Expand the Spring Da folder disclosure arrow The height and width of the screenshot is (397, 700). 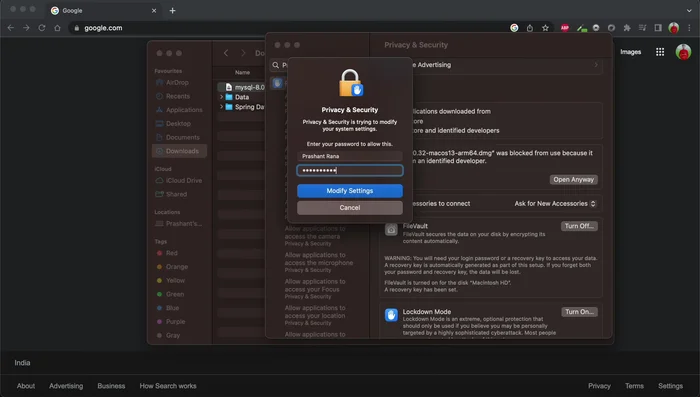tap(221, 107)
